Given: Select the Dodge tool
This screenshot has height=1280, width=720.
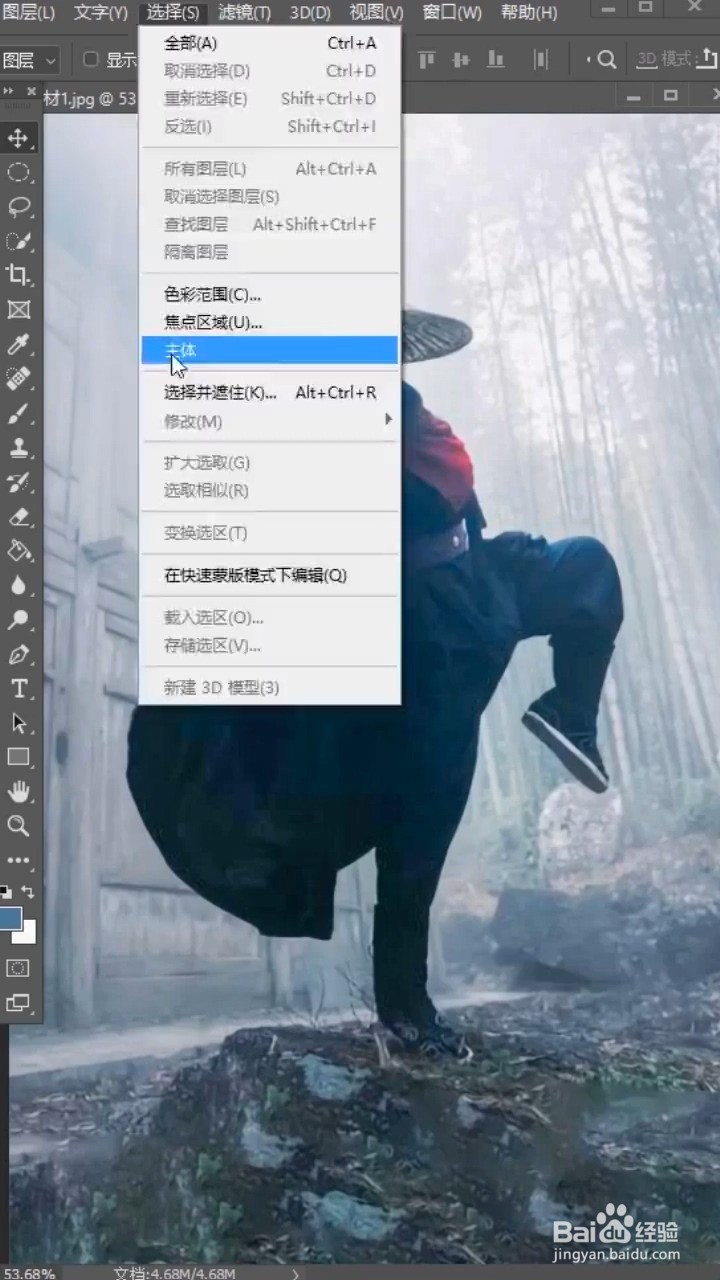Looking at the screenshot, I should point(19,620).
